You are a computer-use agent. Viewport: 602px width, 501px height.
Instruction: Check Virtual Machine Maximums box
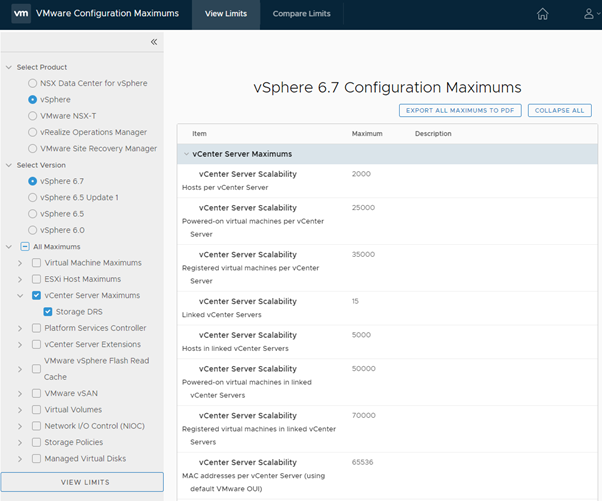[36, 263]
